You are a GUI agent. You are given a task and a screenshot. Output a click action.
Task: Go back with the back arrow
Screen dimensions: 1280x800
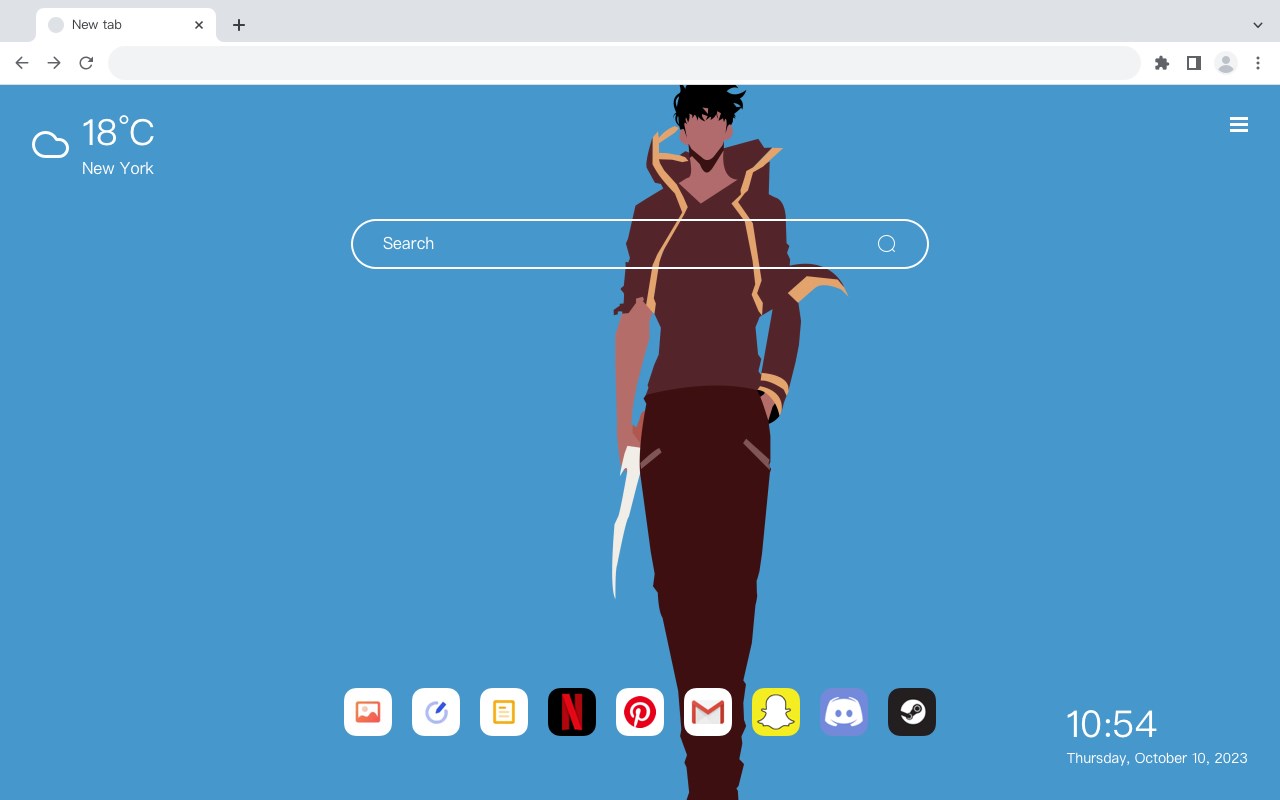(22, 63)
